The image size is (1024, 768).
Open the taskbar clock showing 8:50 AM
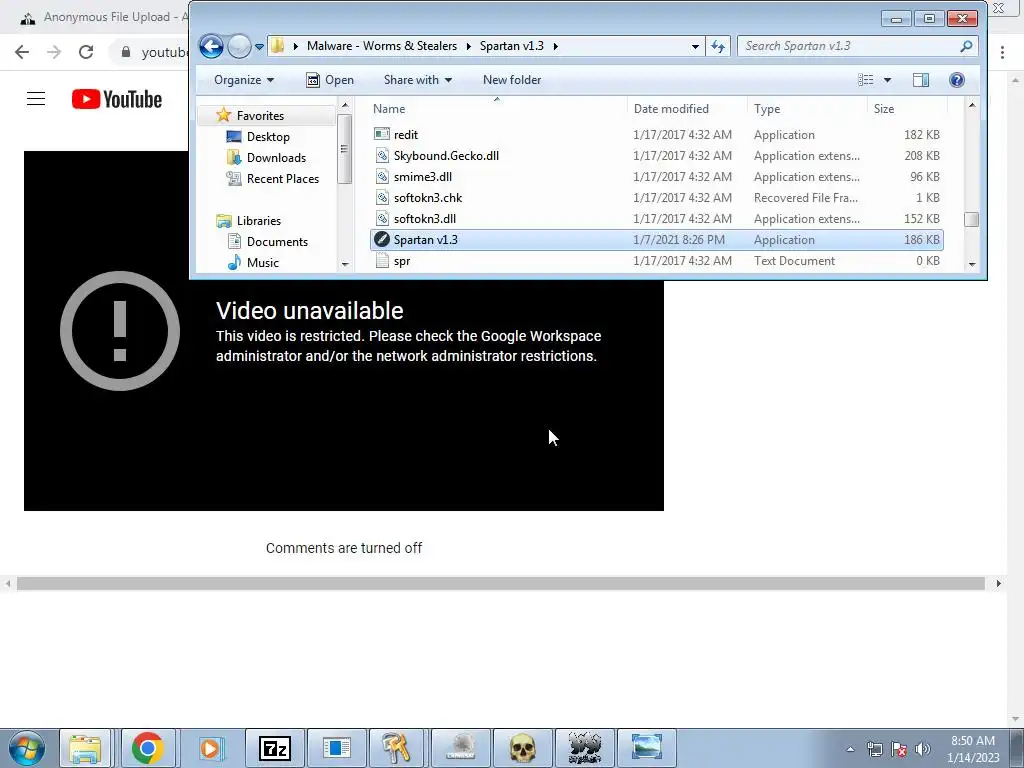[973, 749]
